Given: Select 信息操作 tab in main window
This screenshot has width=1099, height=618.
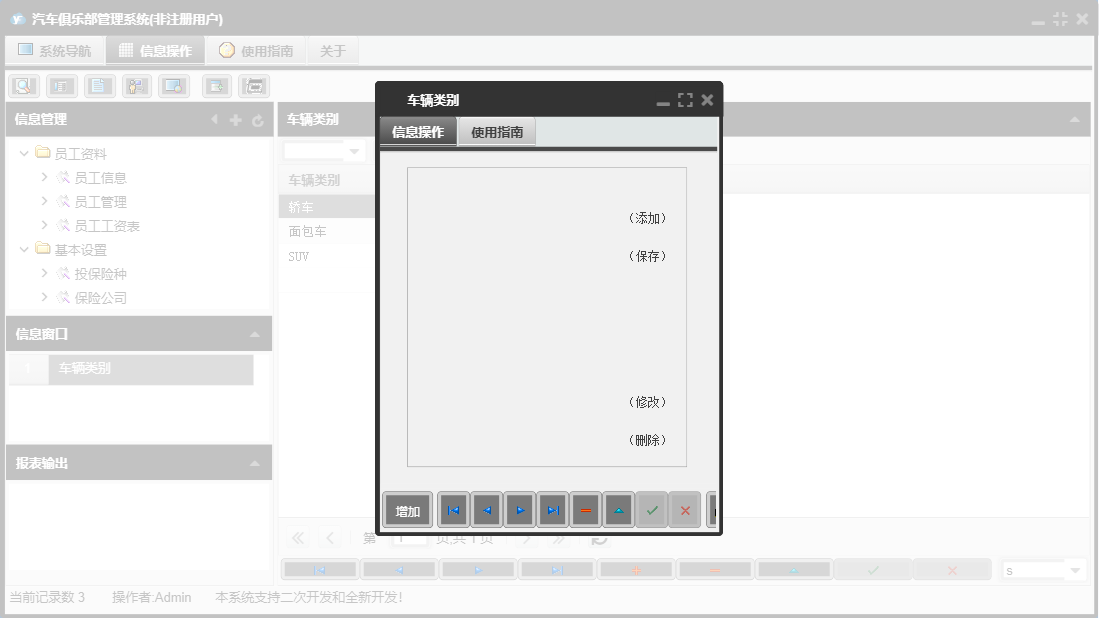Looking at the screenshot, I should (156, 50).
